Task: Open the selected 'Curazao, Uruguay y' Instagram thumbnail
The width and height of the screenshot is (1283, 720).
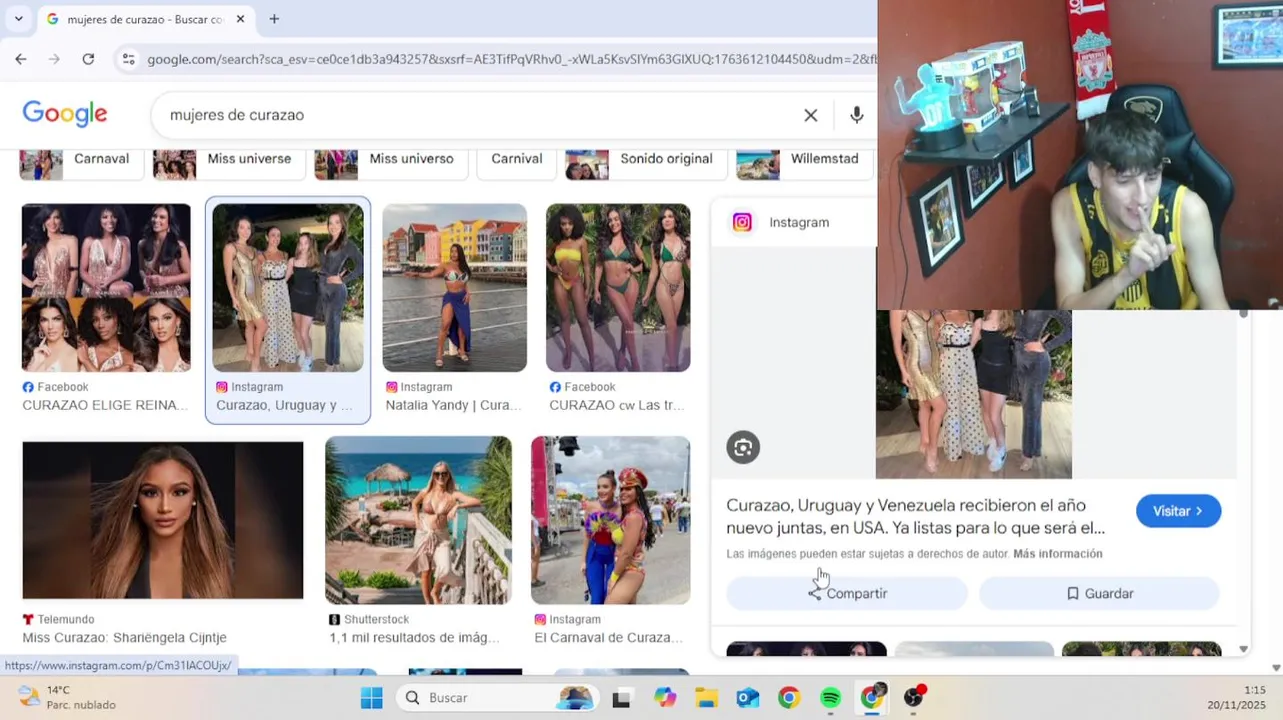Action: point(288,288)
